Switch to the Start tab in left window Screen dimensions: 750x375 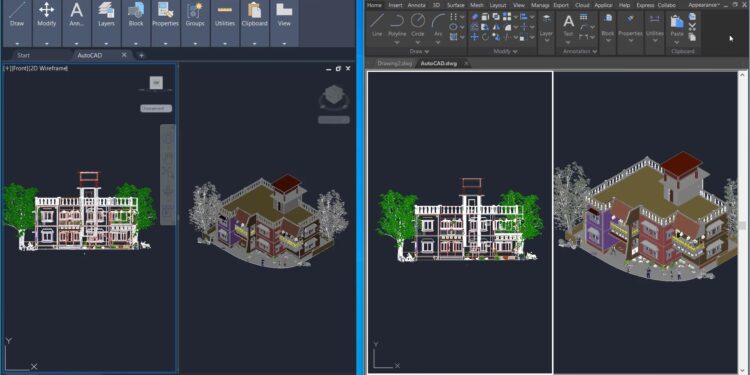click(23, 55)
